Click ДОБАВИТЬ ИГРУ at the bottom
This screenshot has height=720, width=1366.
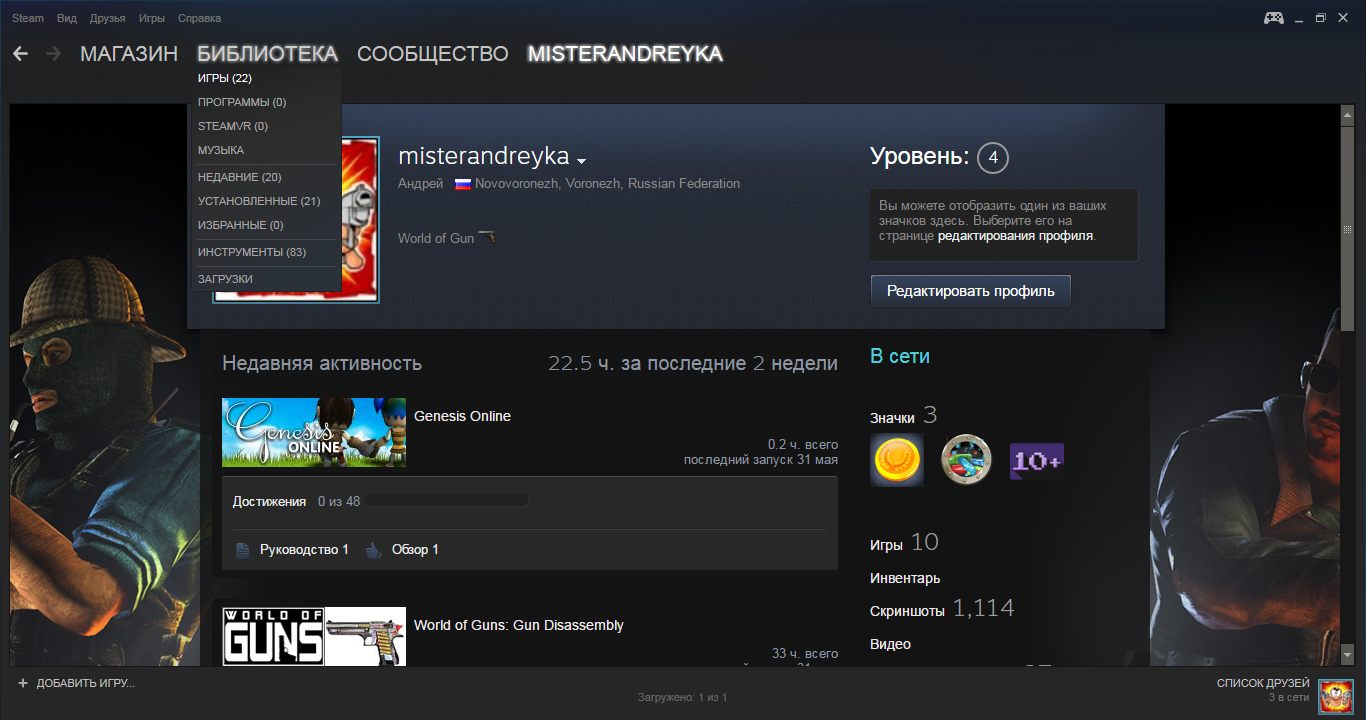86,683
